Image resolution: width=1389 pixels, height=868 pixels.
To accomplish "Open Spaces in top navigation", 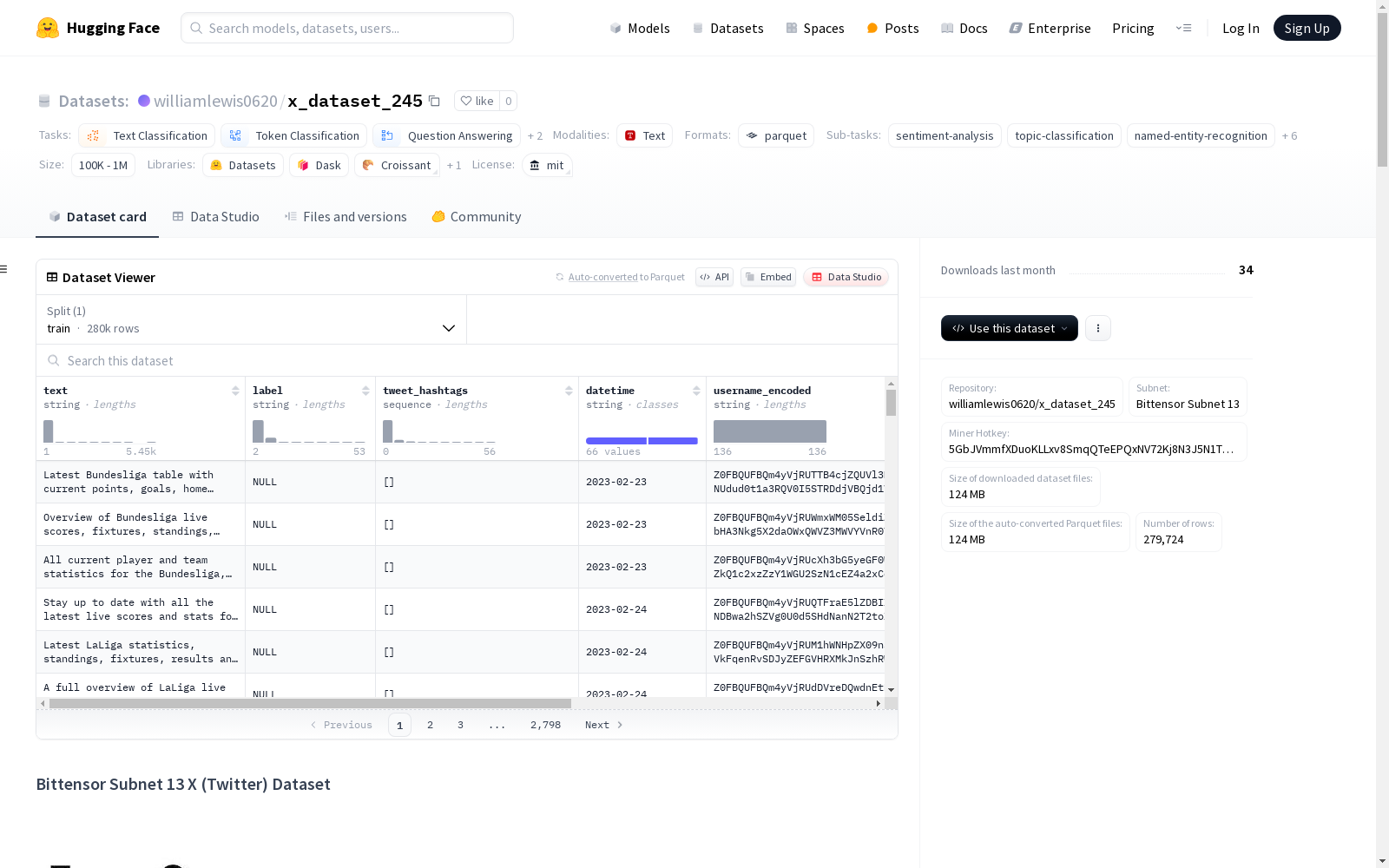I will click(x=815, y=28).
